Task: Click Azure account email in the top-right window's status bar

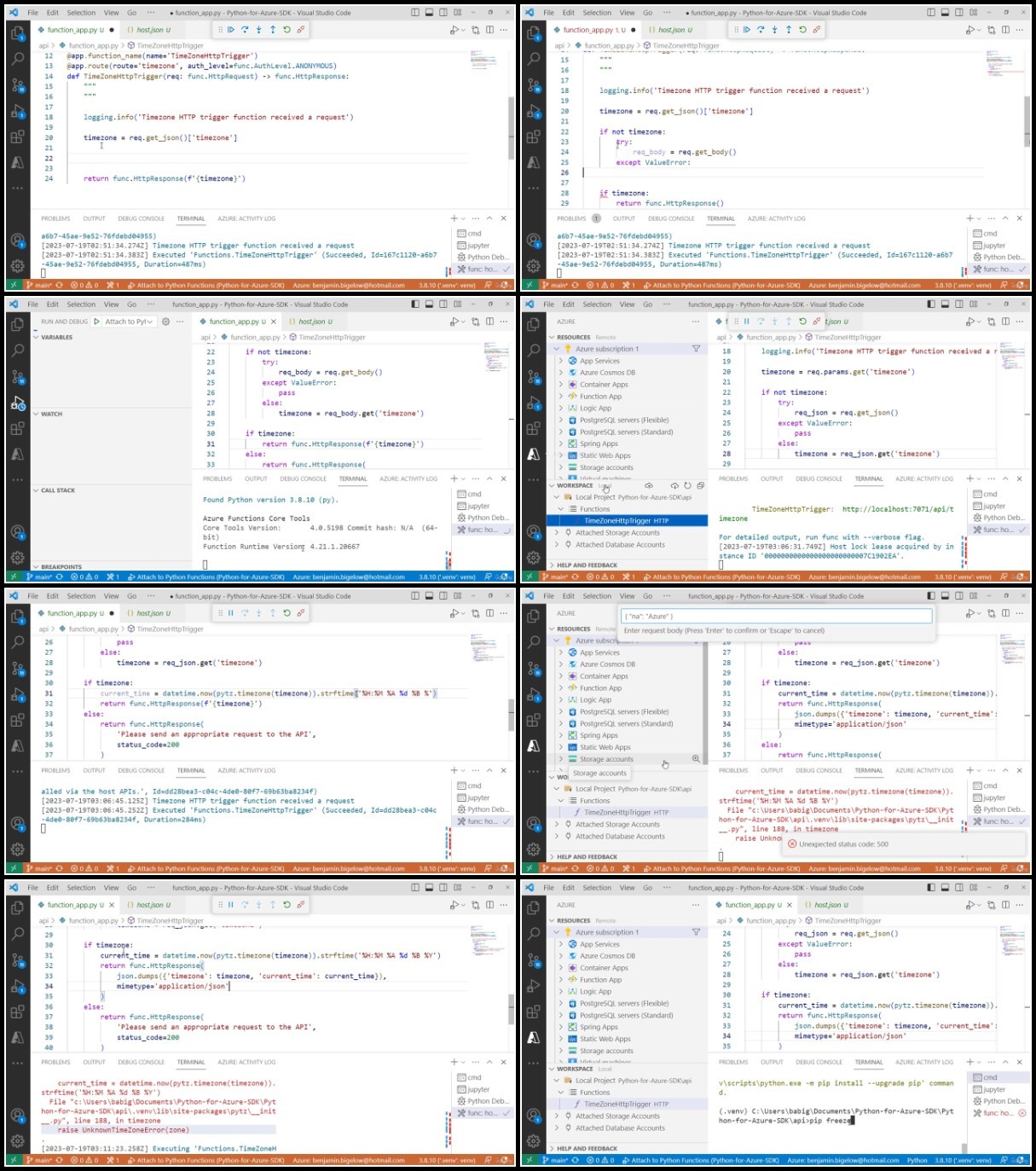Action: point(864,285)
